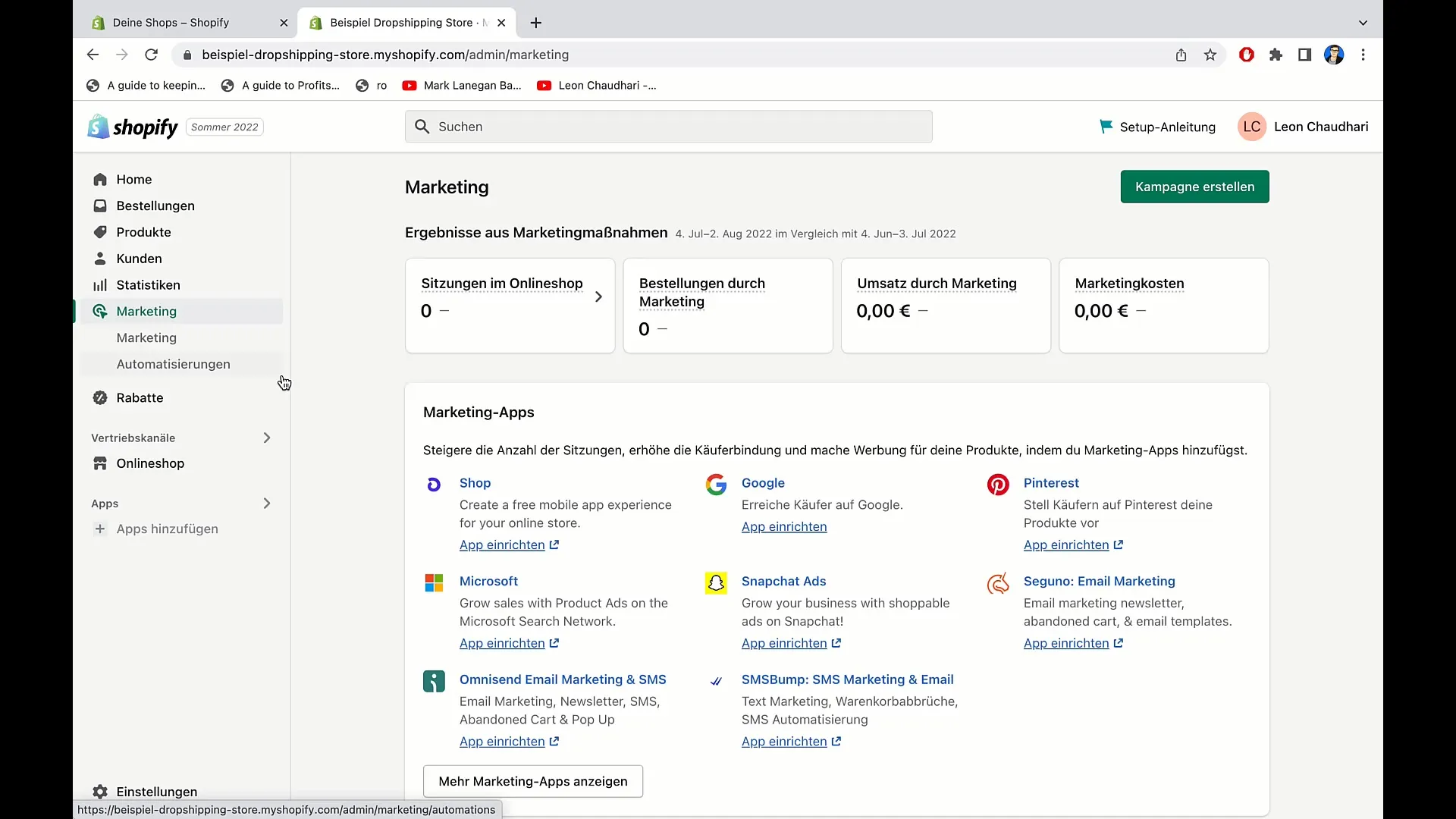Navigate to Produkte section
Viewport: 1456px width, 819px height.
[143, 231]
